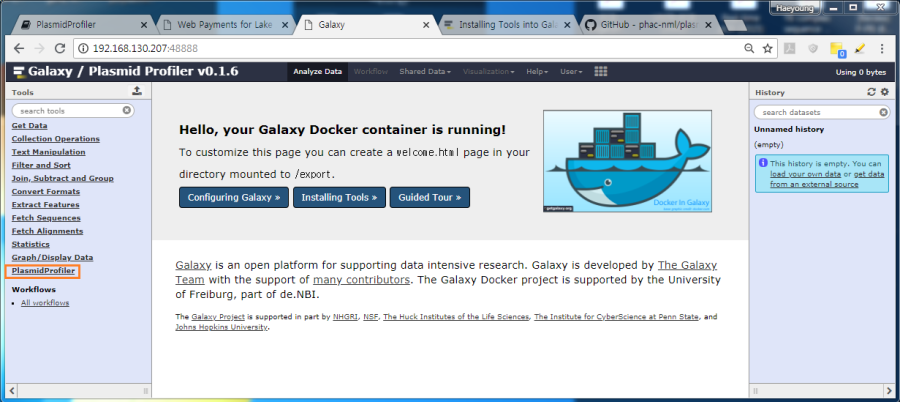The height and width of the screenshot is (402, 900).
Task: Switch to the PlasmidProfiler browser tab
Action: 82,23
